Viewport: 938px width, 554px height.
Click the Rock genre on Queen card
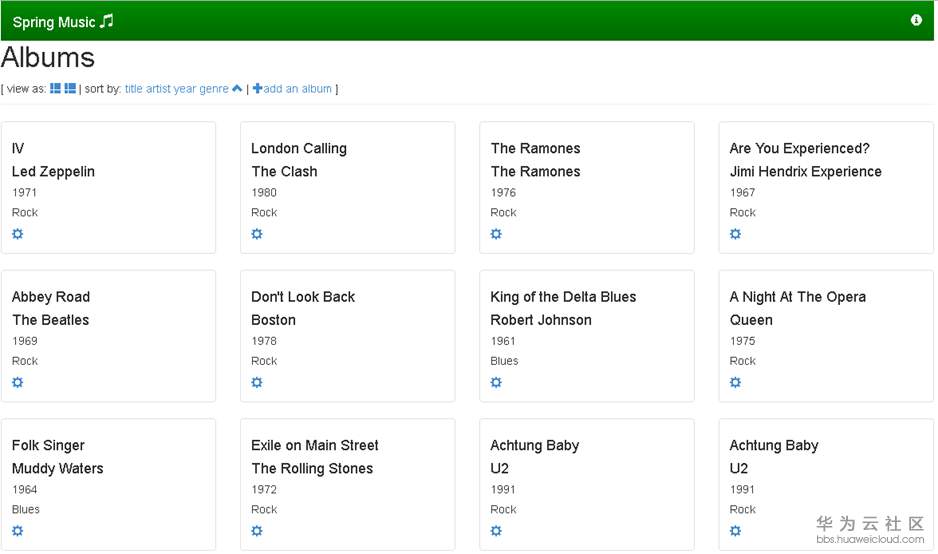(x=742, y=361)
